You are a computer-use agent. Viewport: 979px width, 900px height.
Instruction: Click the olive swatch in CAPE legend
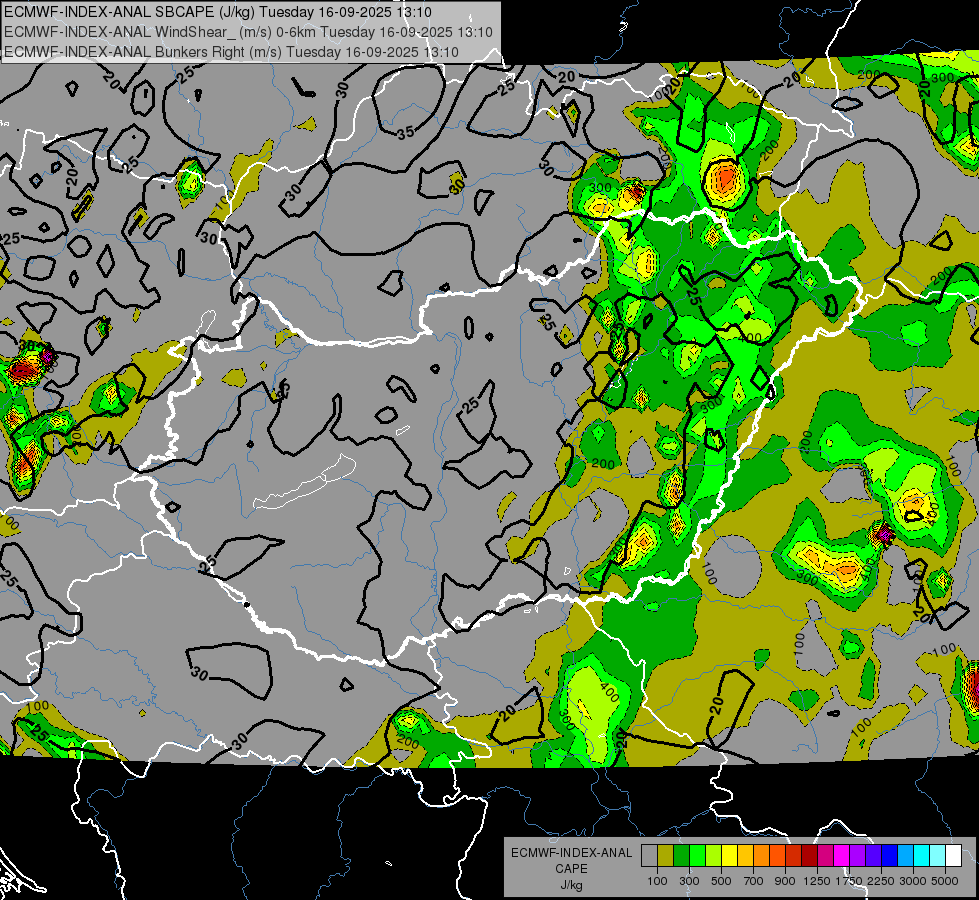(x=666, y=856)
